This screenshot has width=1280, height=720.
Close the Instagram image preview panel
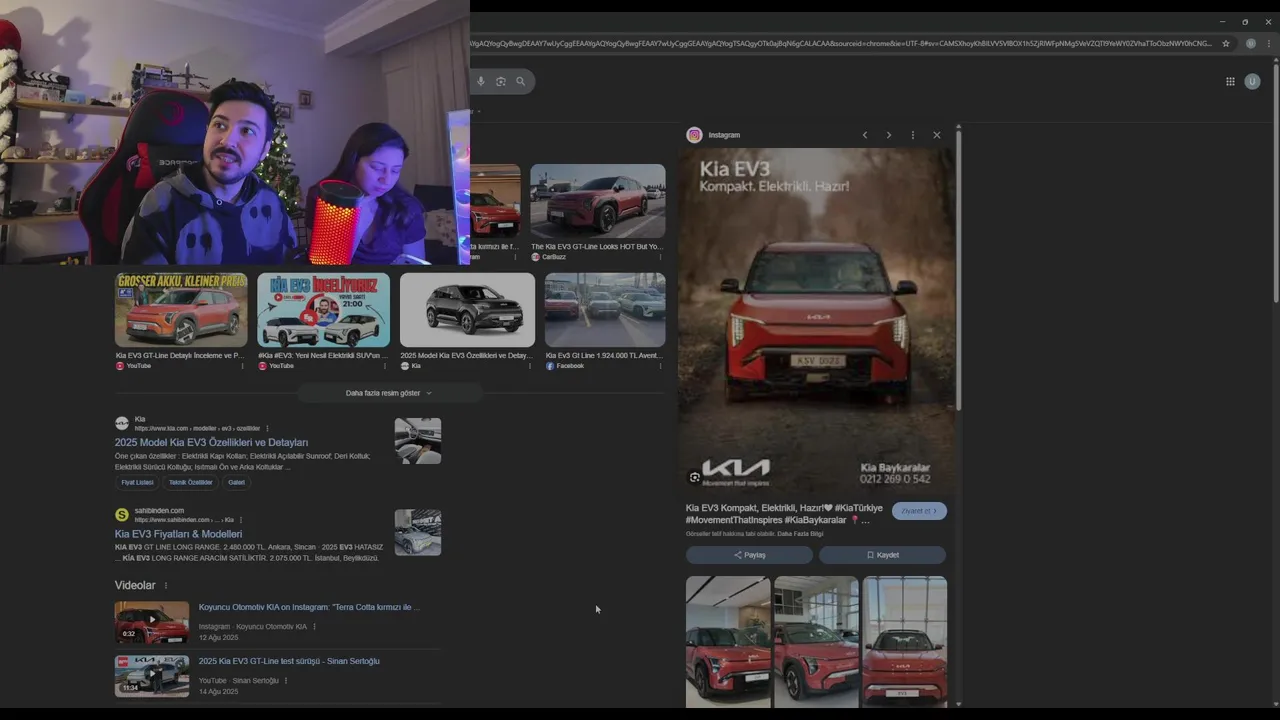click(937, 135)
